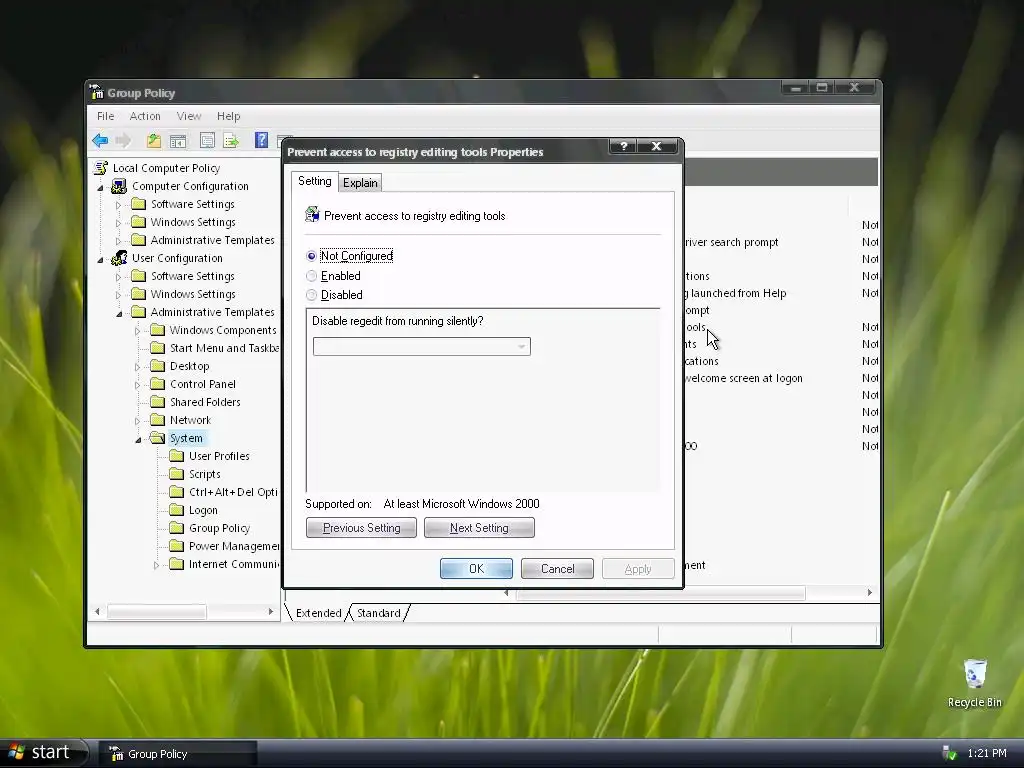Click the taskbar clock
This screenshot has height=768, width=1024.
987,753
